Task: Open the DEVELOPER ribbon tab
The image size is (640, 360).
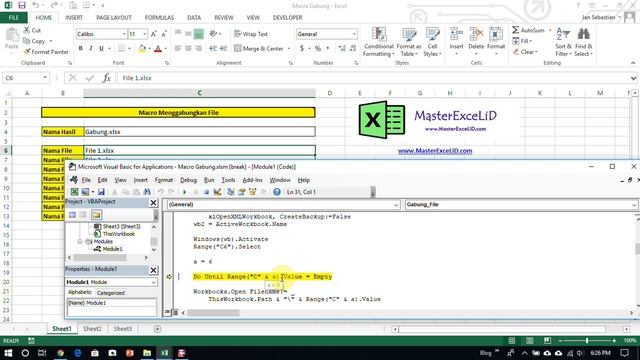Action: (x=287, y=18)
